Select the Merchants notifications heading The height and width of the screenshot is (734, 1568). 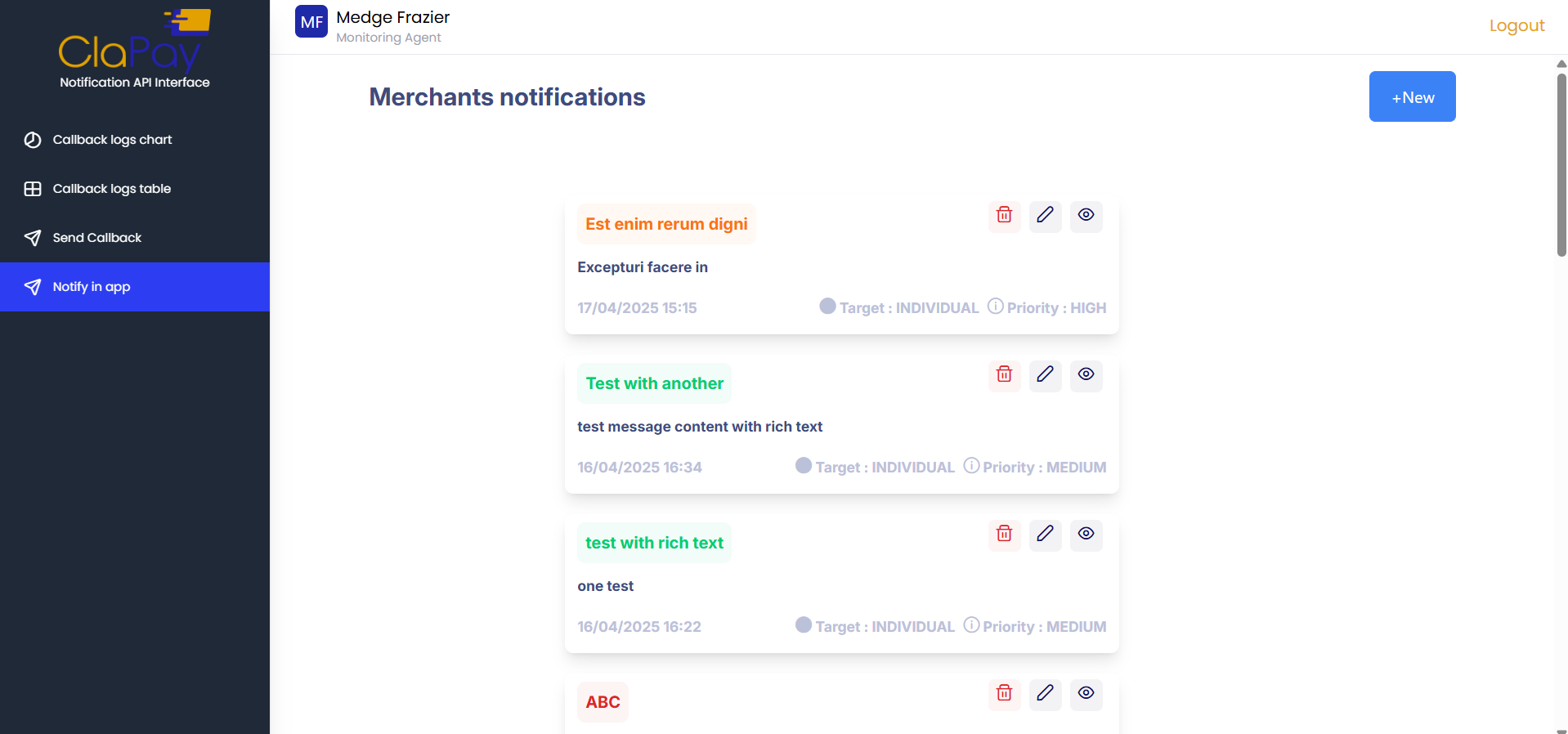click(507, 97)
